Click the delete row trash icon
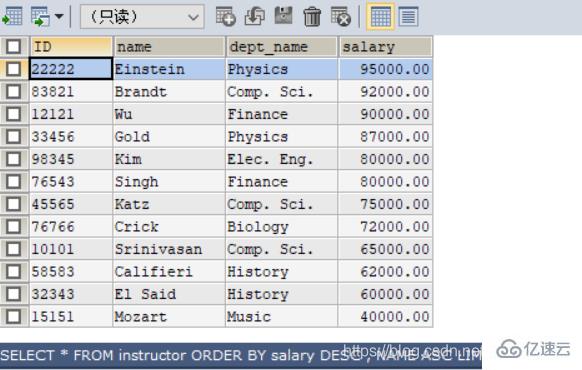The image size is (582, 370). pos(312,16)
